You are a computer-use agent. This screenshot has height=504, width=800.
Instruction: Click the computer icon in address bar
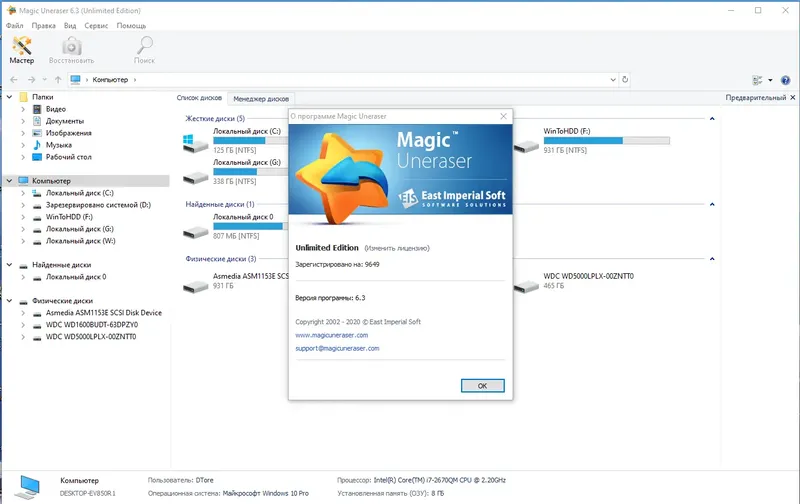click(76, 80)
